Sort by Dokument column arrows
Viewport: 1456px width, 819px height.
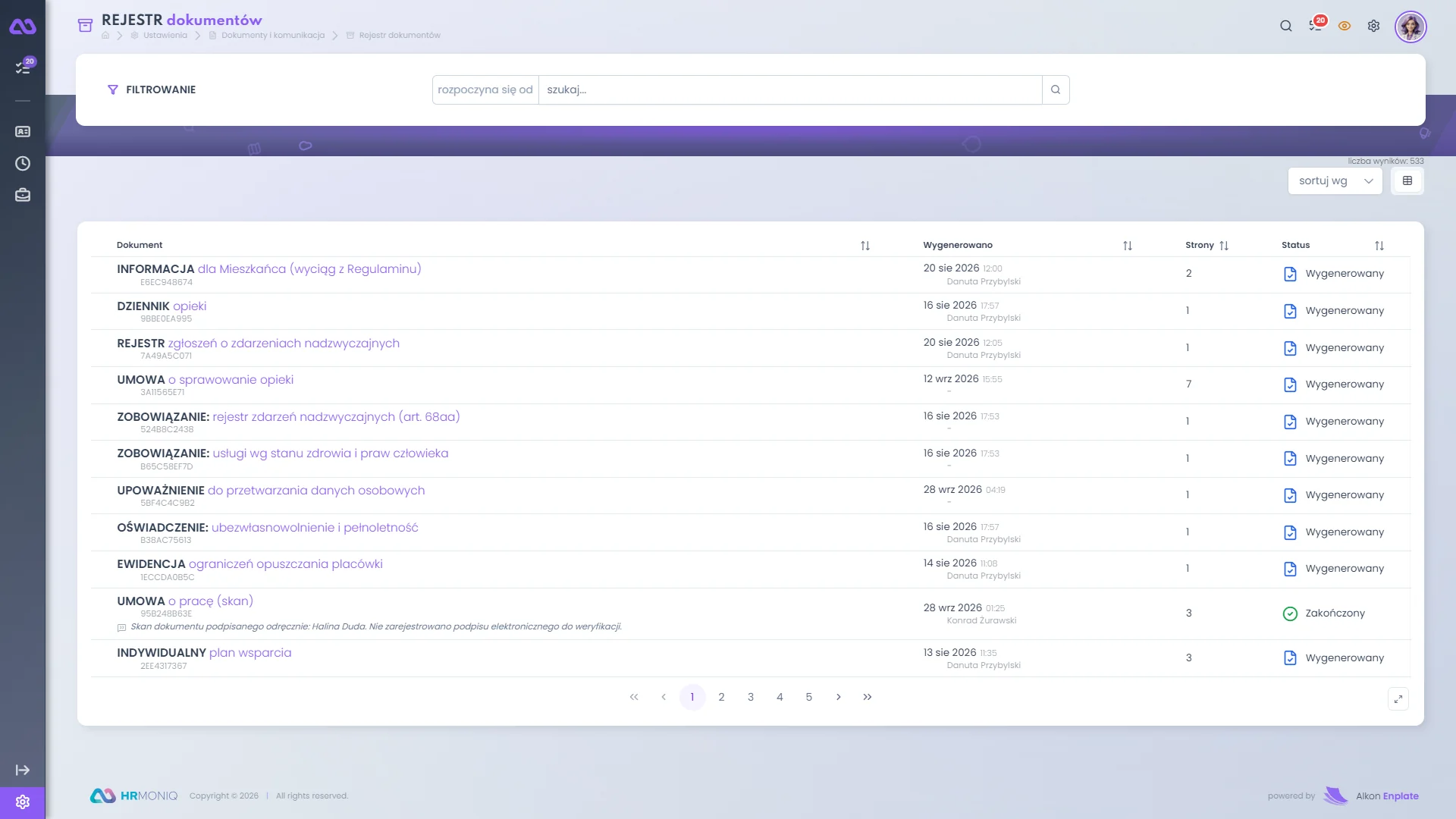tap(865, 246)
